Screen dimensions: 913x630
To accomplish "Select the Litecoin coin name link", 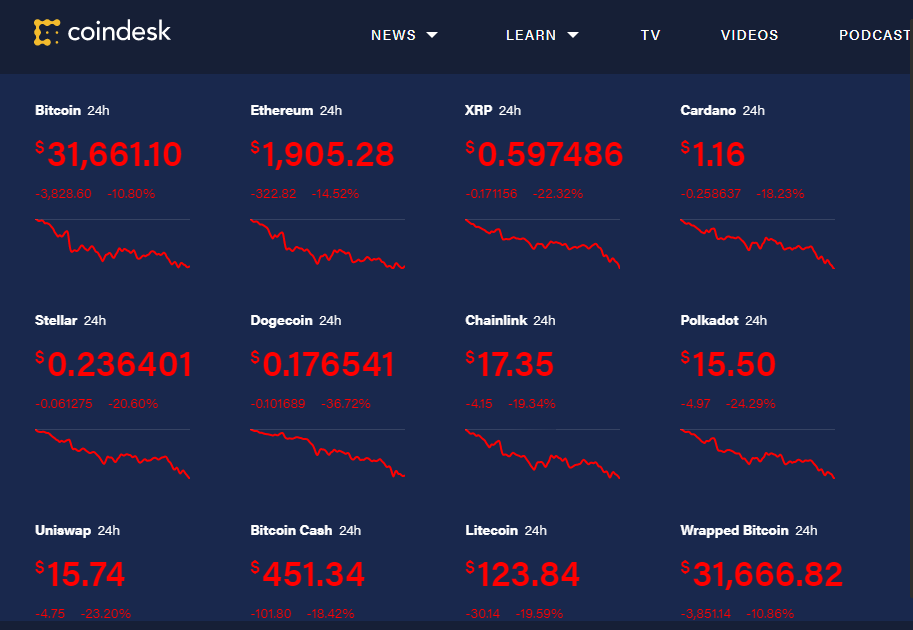I will click(491, 531).
